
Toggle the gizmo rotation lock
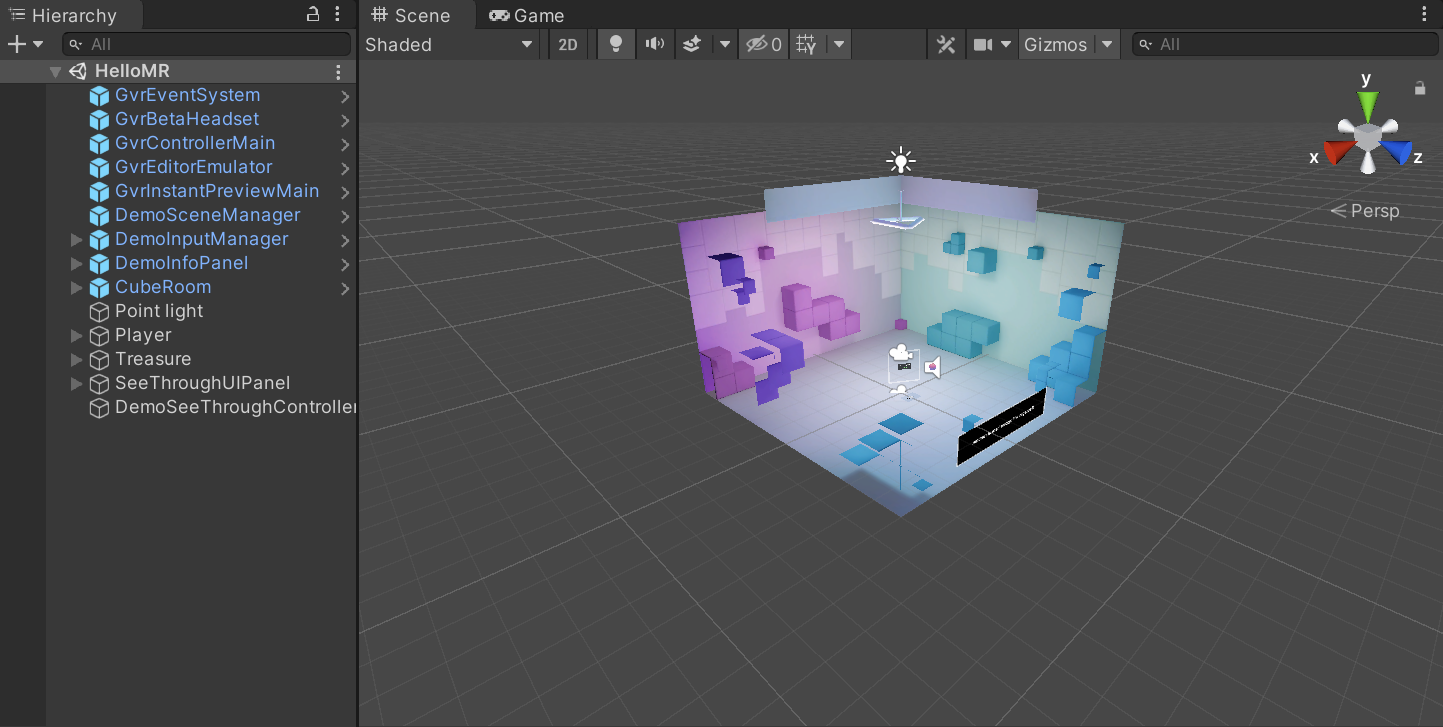pyautogui.click(x=1420, y=88)
